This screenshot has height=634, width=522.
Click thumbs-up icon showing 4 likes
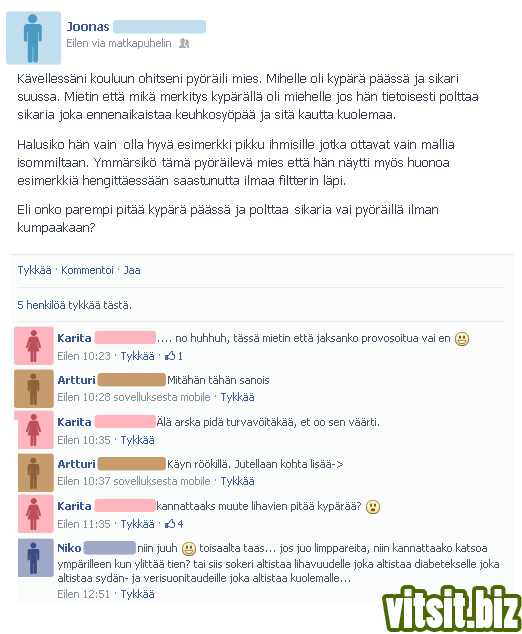tap(170, 524)
